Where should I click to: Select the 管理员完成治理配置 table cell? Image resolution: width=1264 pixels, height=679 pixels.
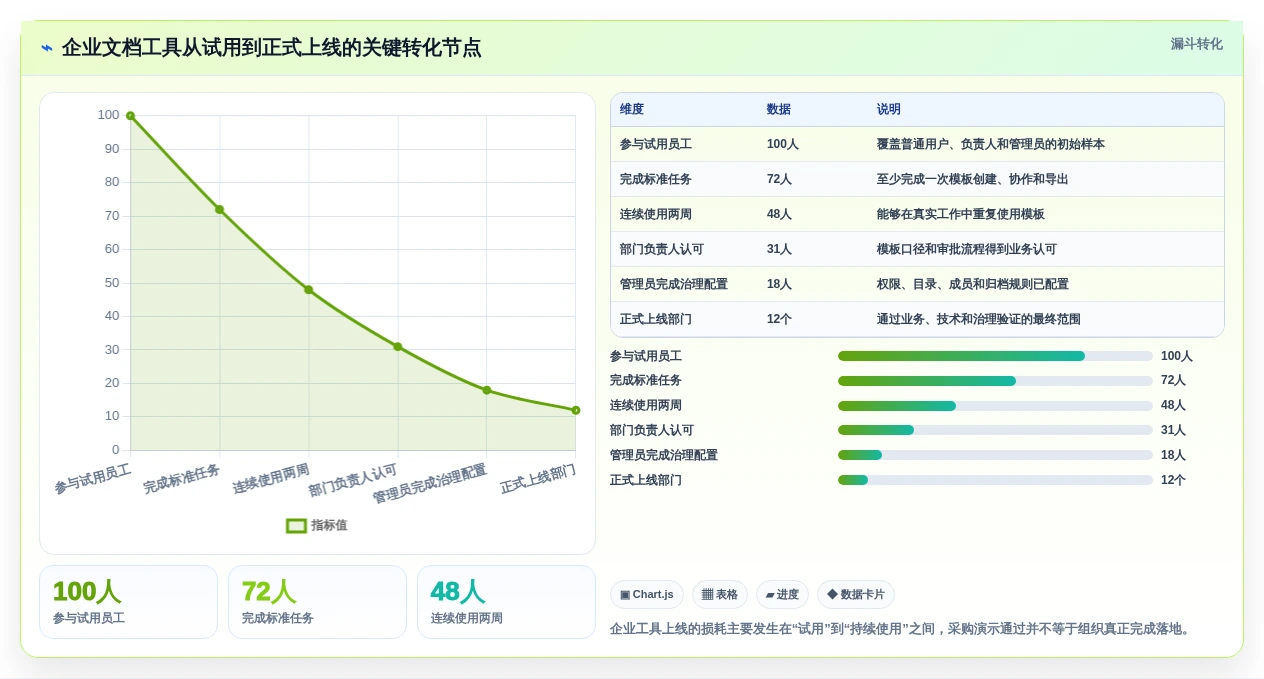674,284
